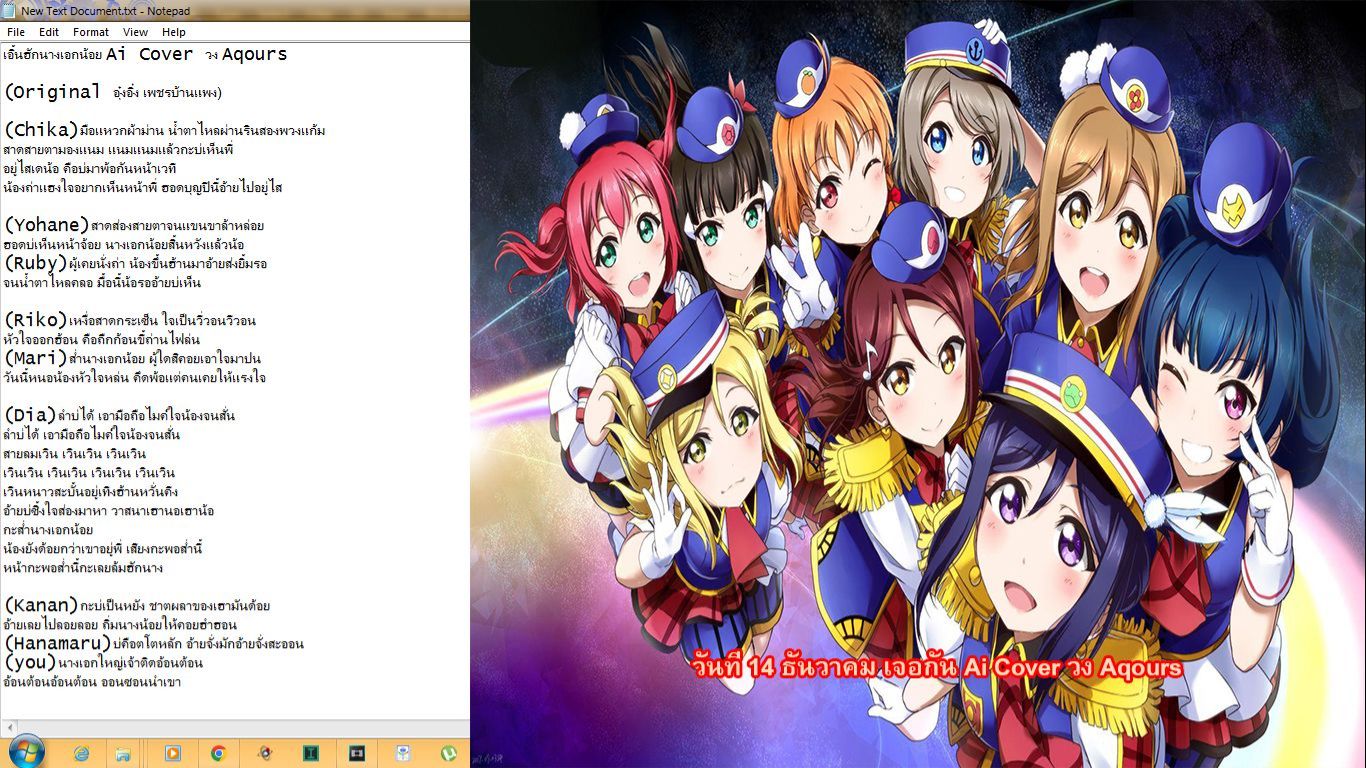Click the '(Mari)' singer label
The width and height of the screenshot is (1366, 768).
tap(36, 358)
